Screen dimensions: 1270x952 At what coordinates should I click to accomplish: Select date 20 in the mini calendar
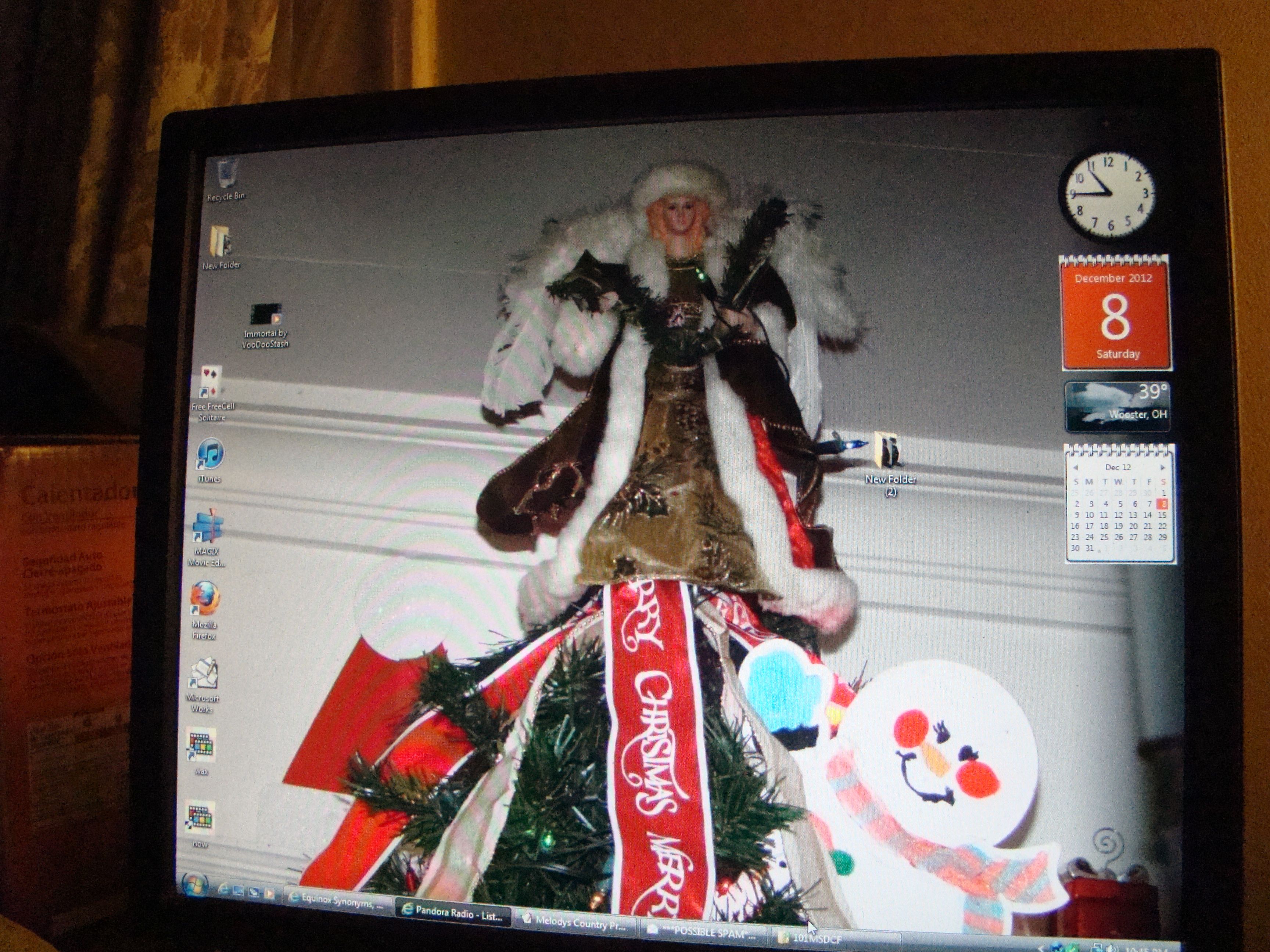click(1133, 526)
